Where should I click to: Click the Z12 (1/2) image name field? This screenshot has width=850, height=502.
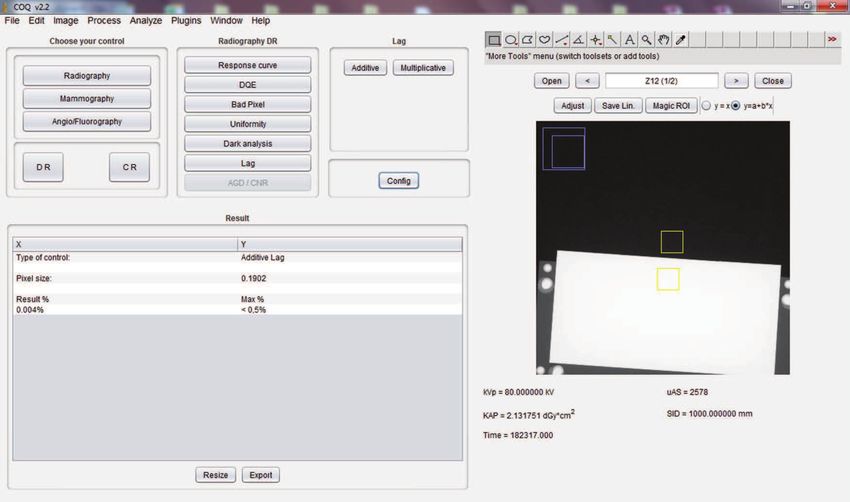point(661,81)
